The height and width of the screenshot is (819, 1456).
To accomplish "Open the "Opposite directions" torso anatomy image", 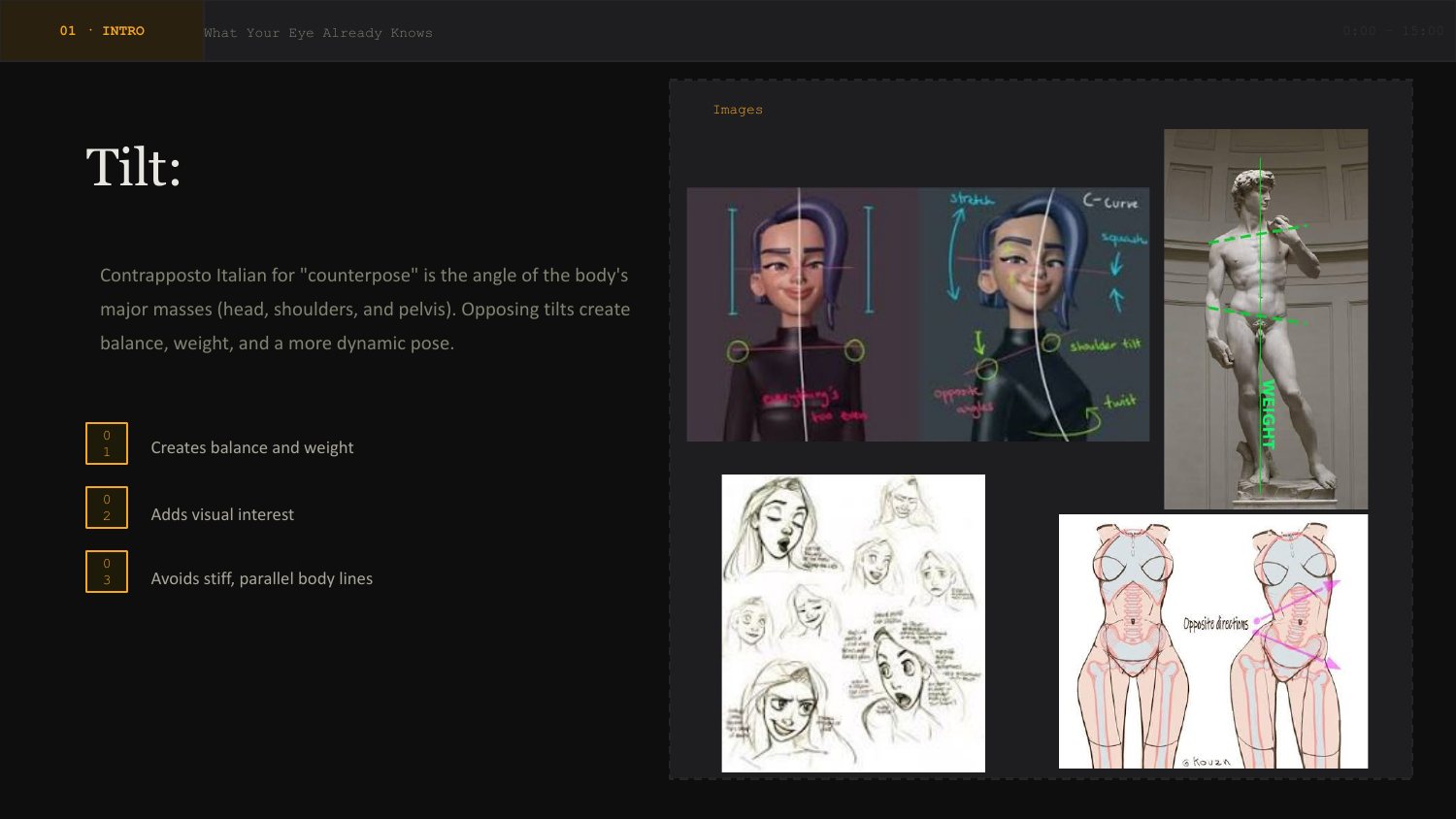I will point(1213,641).
